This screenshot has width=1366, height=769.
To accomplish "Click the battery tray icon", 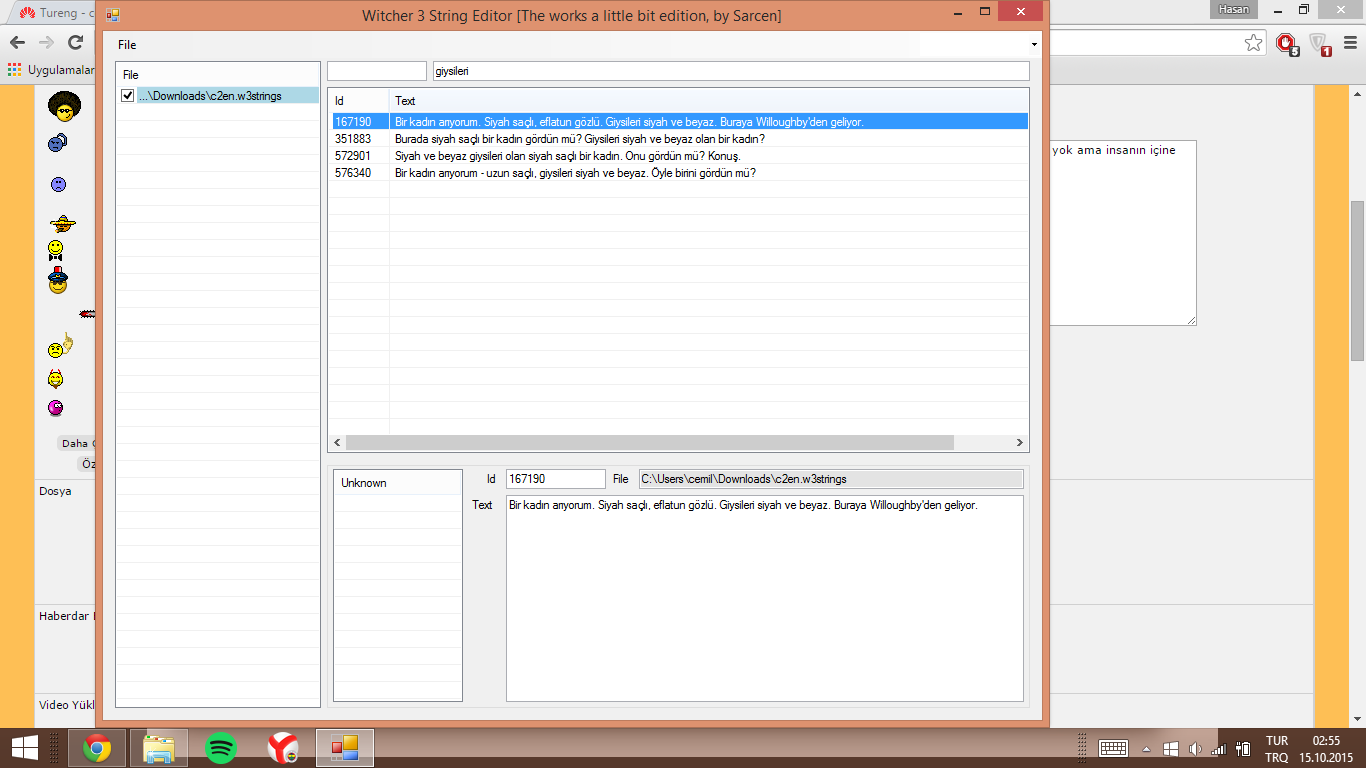I will [1243, 748].
